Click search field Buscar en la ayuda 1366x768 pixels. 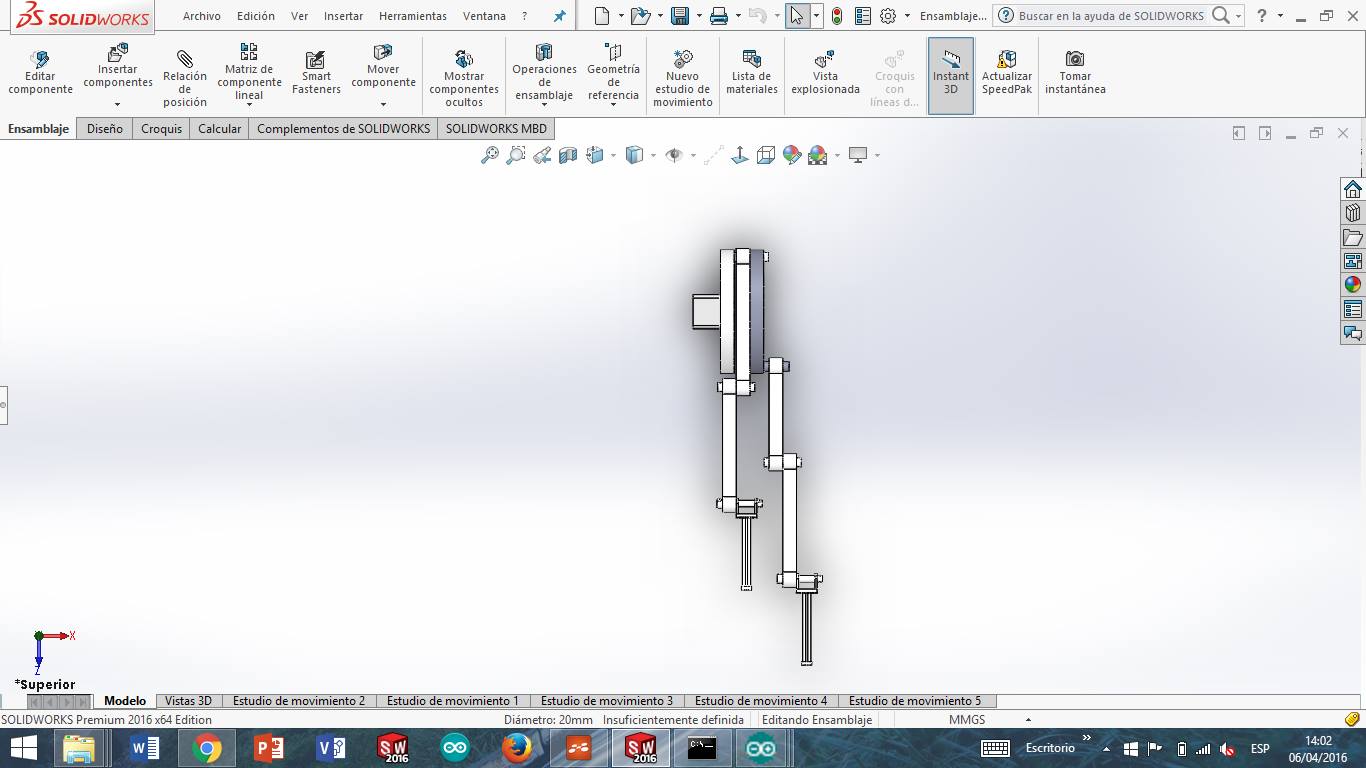point(1113,16)
